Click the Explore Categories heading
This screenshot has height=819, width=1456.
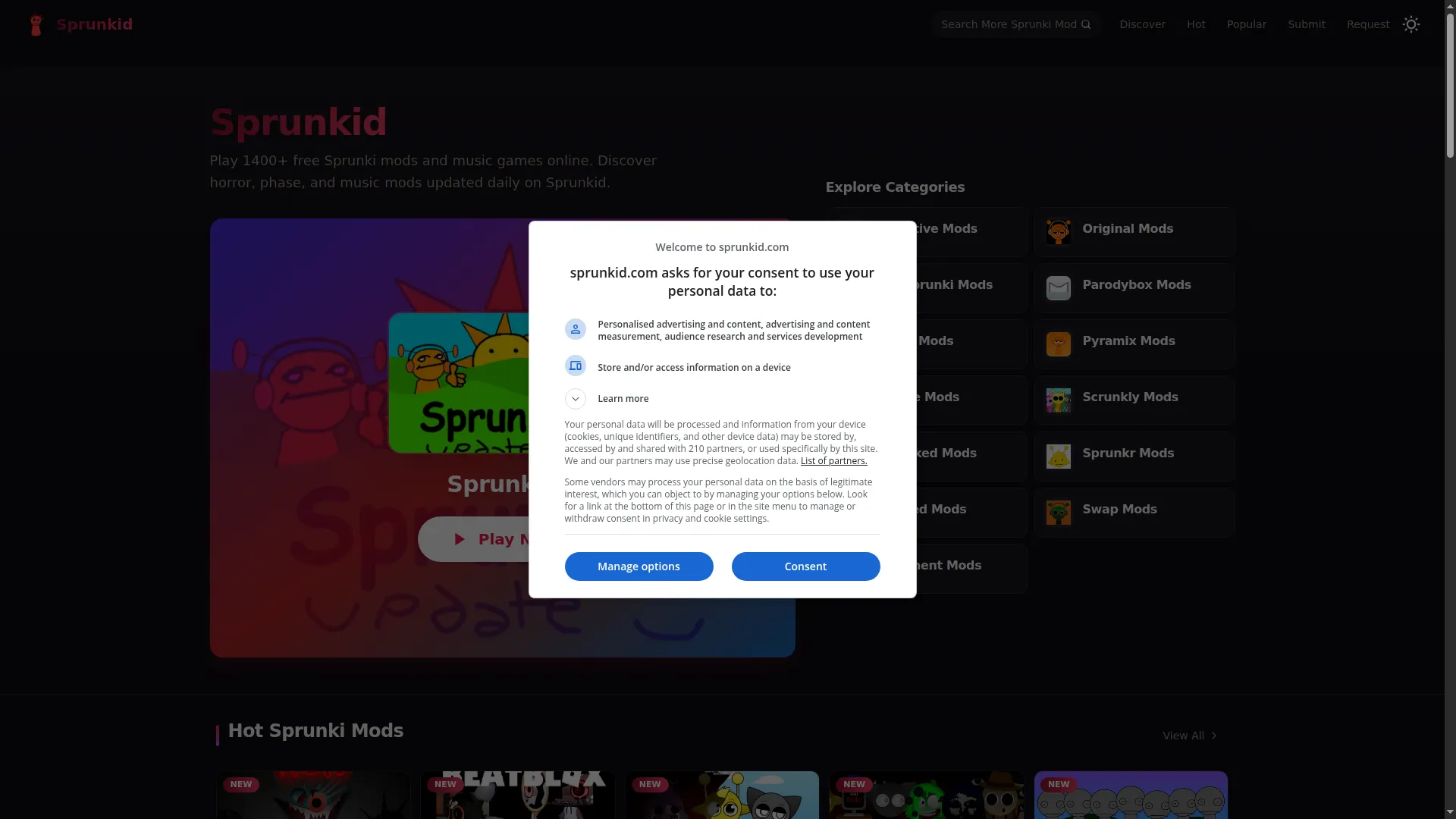[x=895, y=187]
